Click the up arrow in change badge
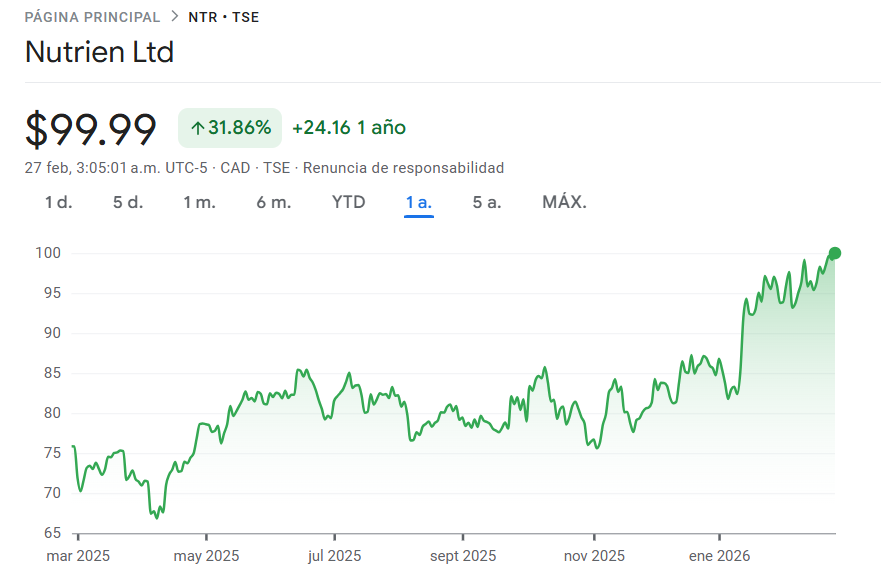The width and height of the screenshot is (881, 572). tap(197, 129)
